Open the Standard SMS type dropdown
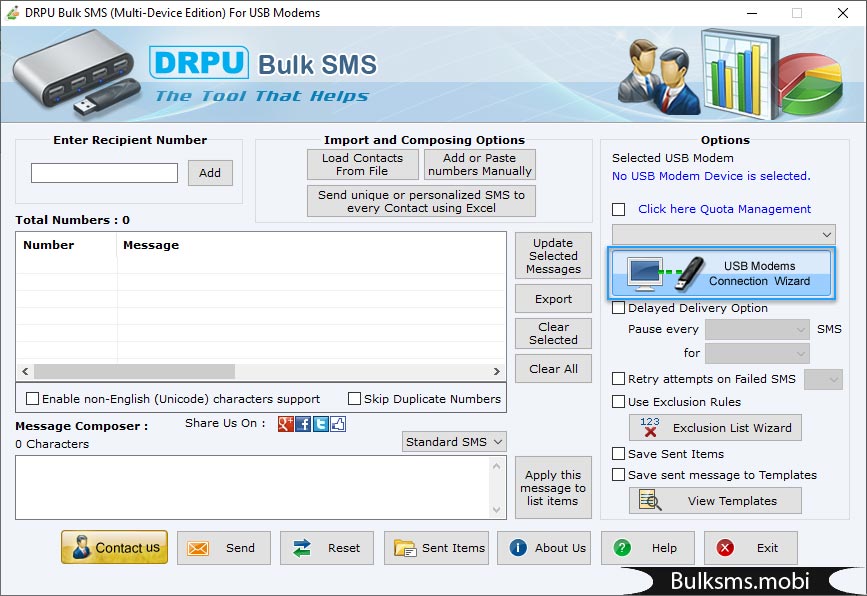The width and height of the screenshot is (867, 596). pos(454,442)
